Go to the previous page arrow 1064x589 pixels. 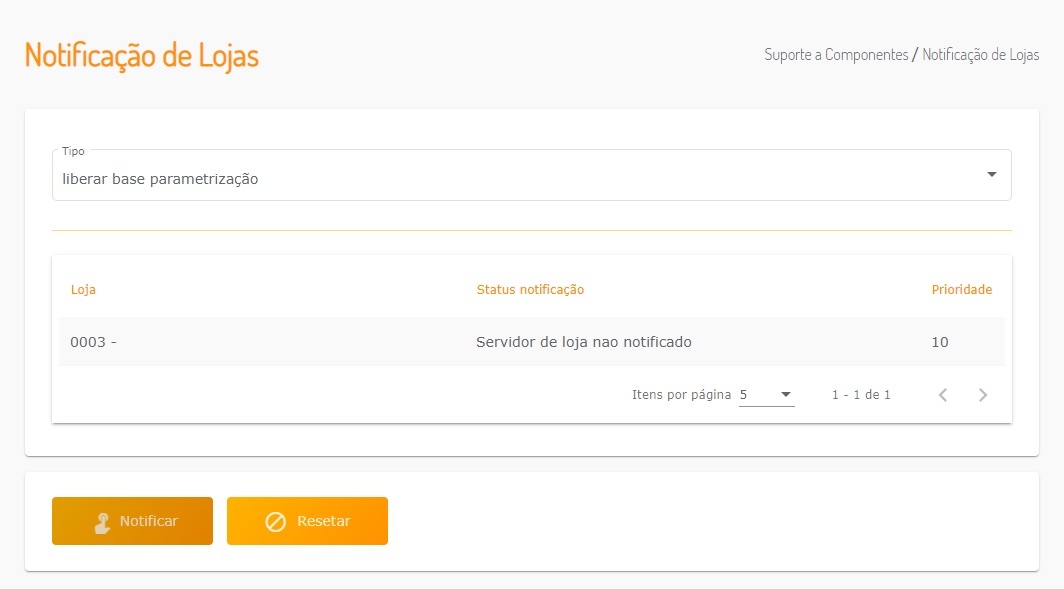pos(943,395)
